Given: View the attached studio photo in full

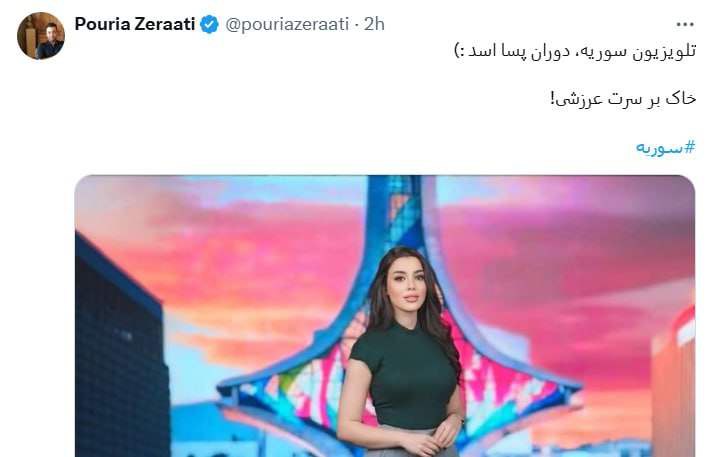Looking at the screenshot, I should pos(385,316).
